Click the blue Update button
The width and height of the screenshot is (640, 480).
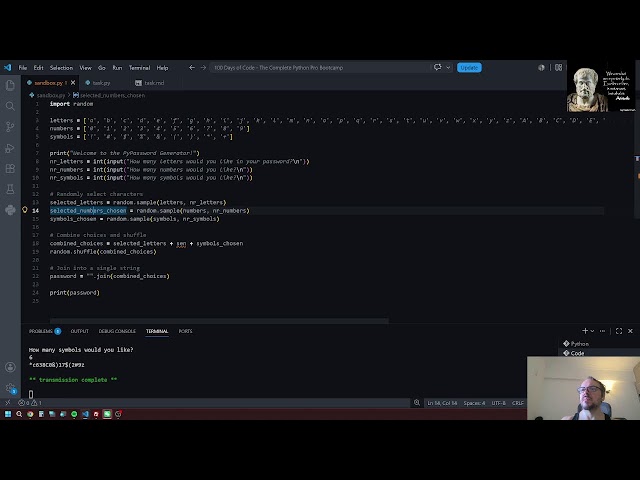[x=469, y=67]
